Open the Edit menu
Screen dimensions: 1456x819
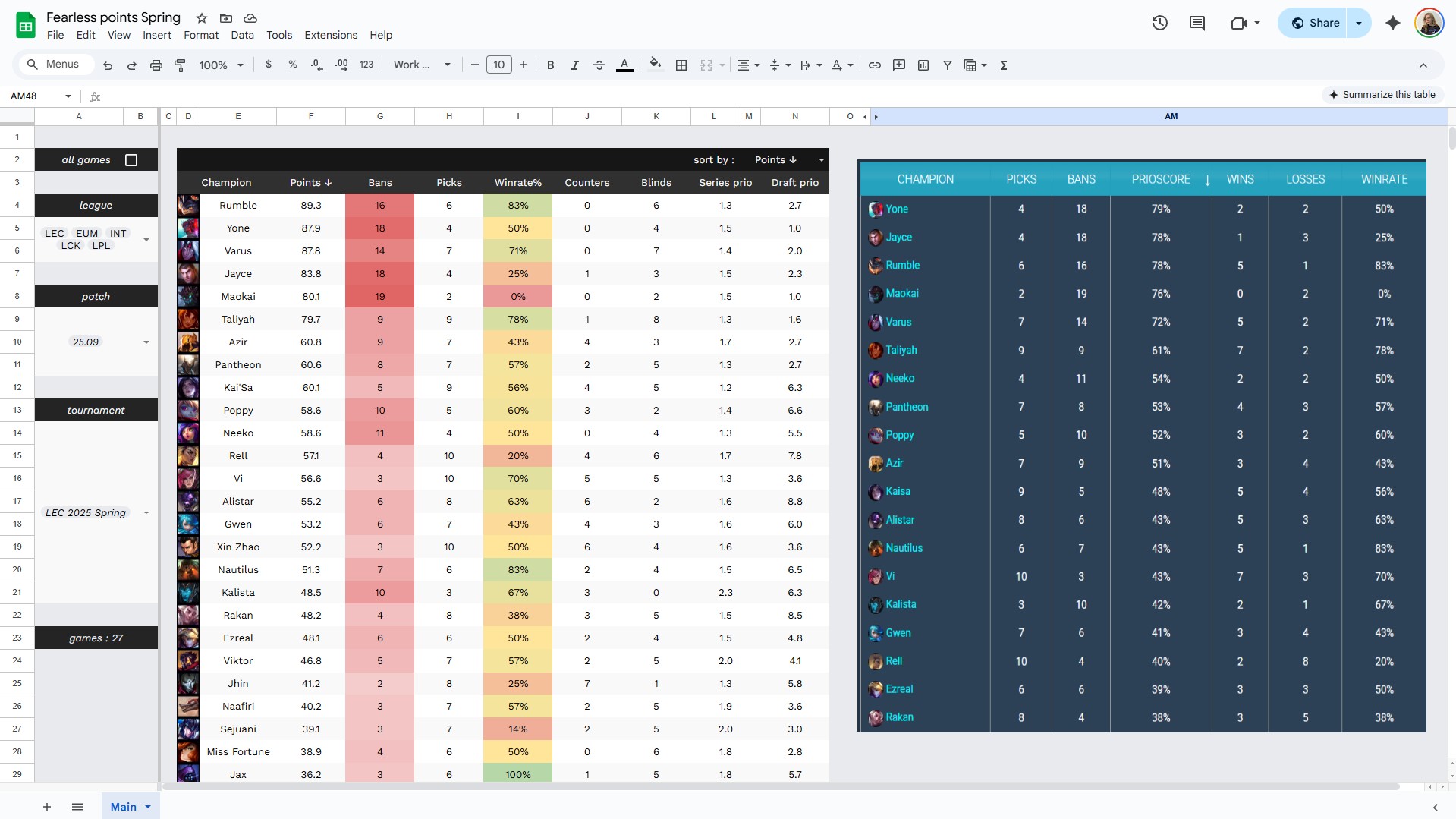86,35
